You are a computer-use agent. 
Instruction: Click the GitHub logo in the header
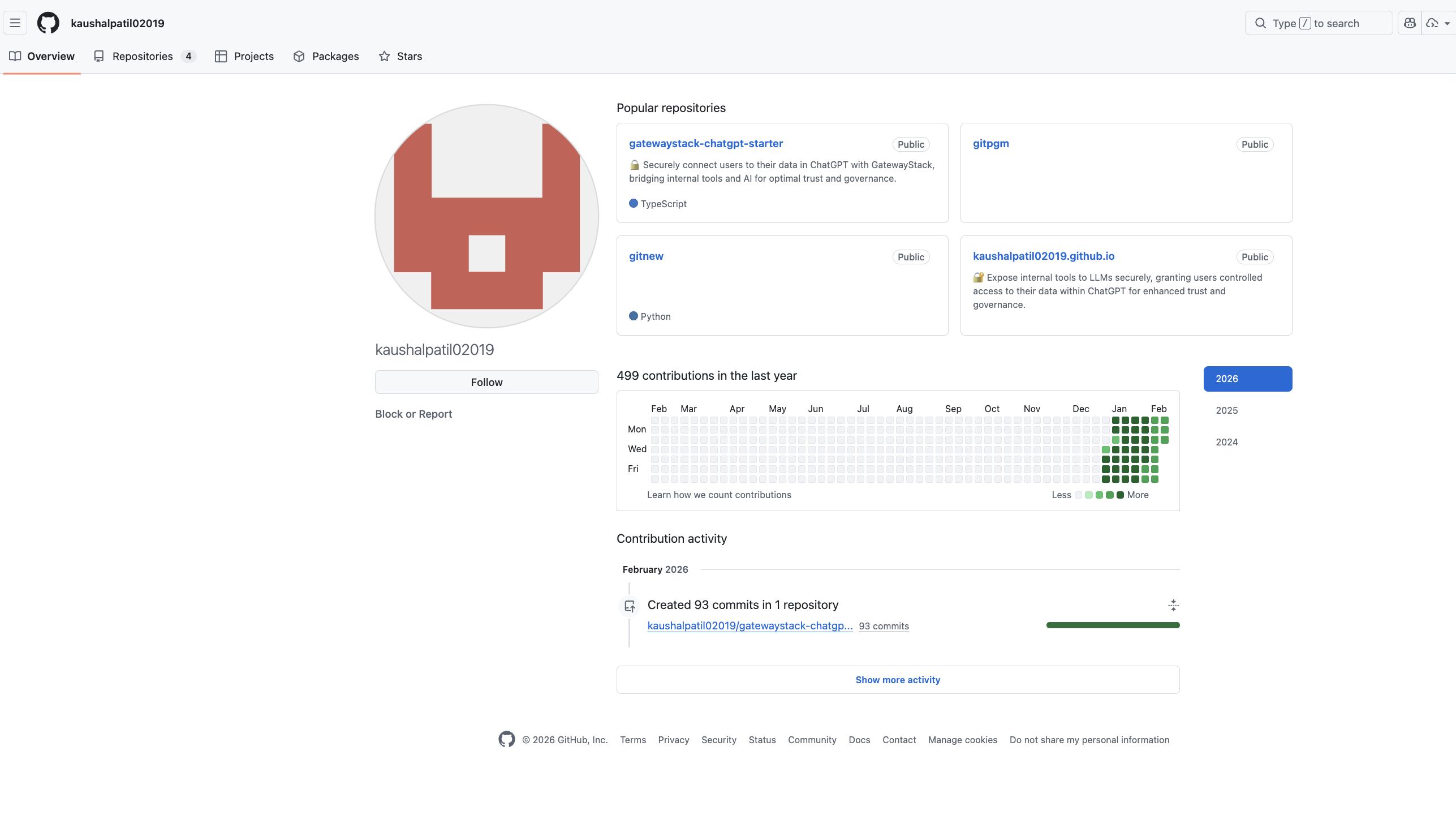48,23
